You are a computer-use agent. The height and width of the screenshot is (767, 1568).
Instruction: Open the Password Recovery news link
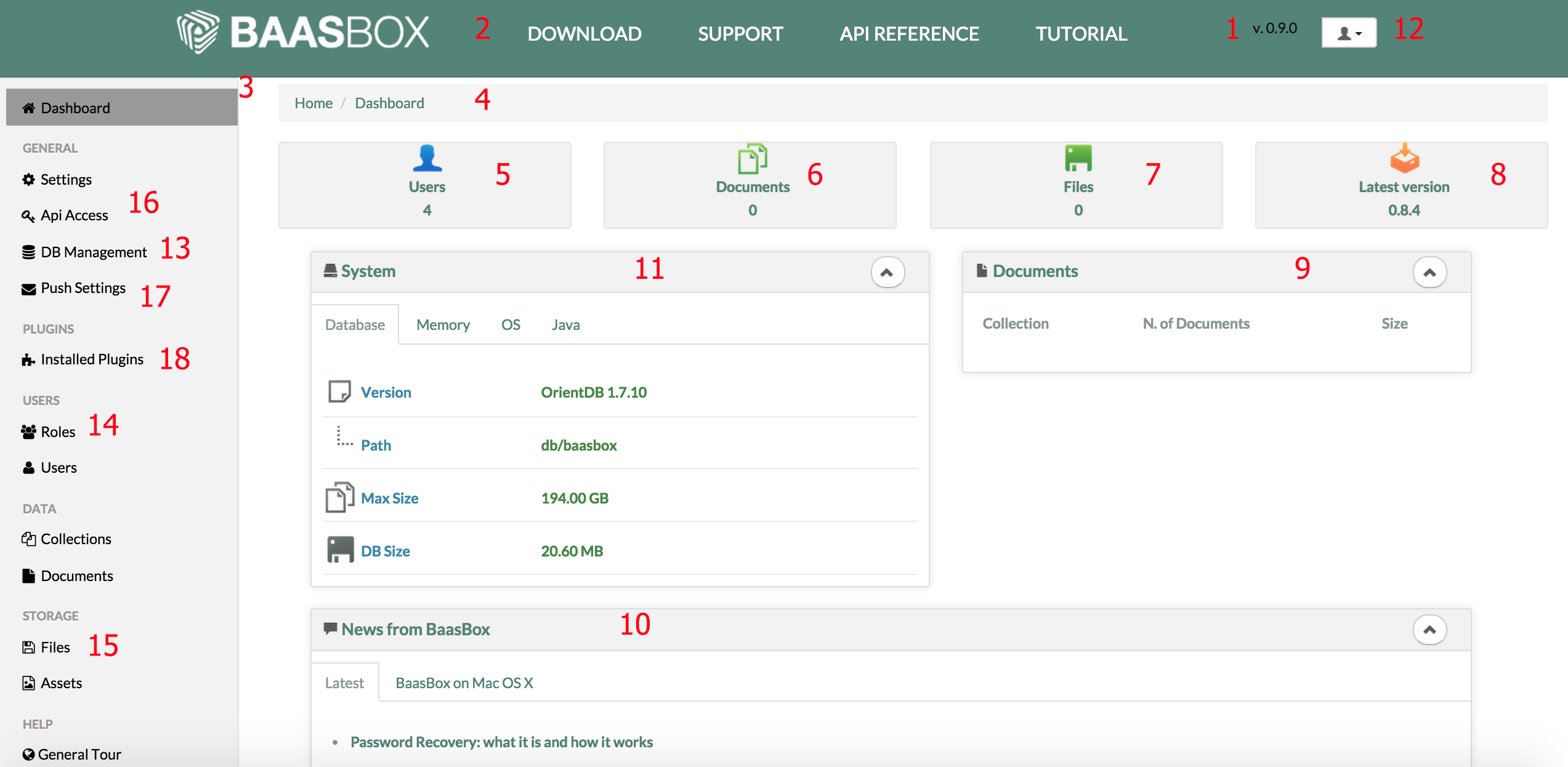tap(501, 742)
